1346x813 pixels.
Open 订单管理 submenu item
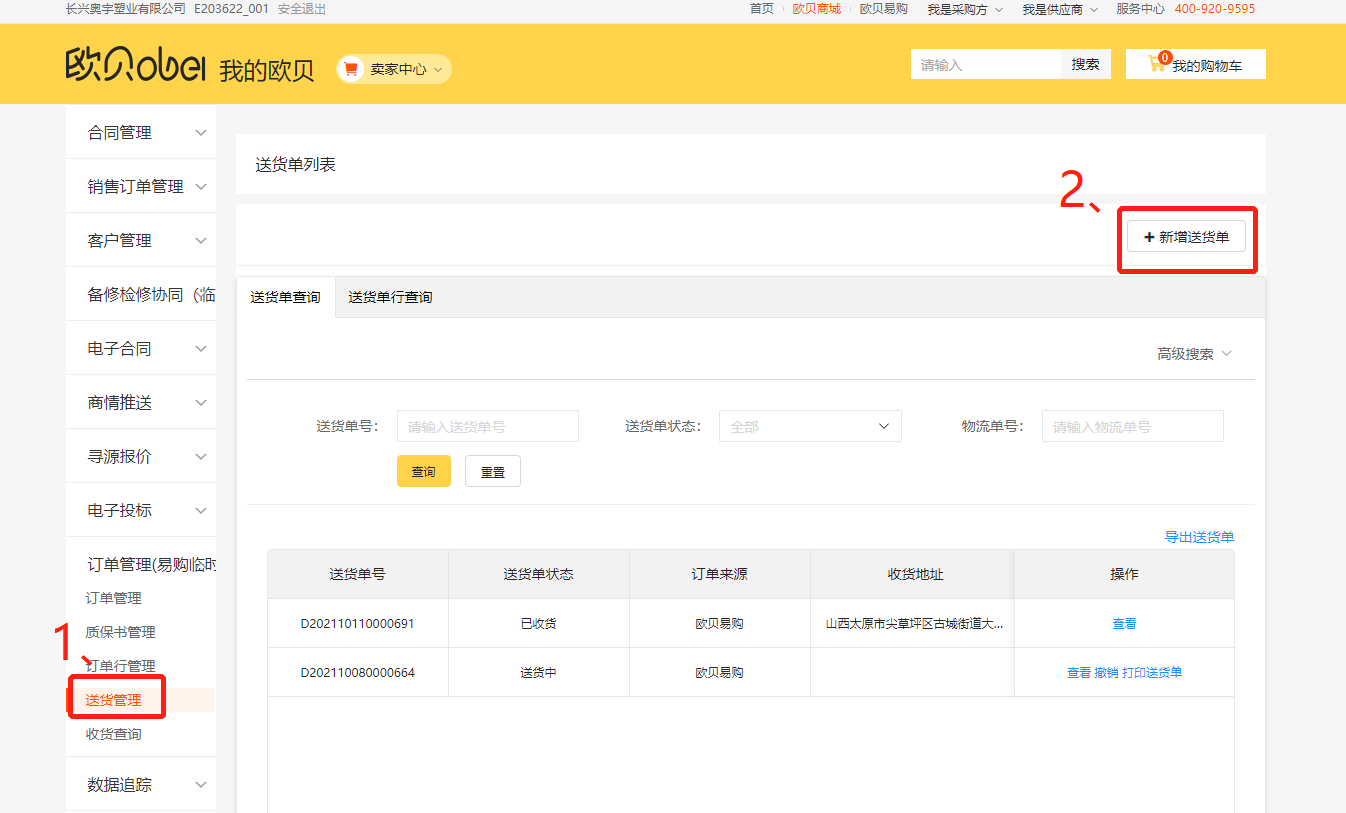click(x=113, y=598)
